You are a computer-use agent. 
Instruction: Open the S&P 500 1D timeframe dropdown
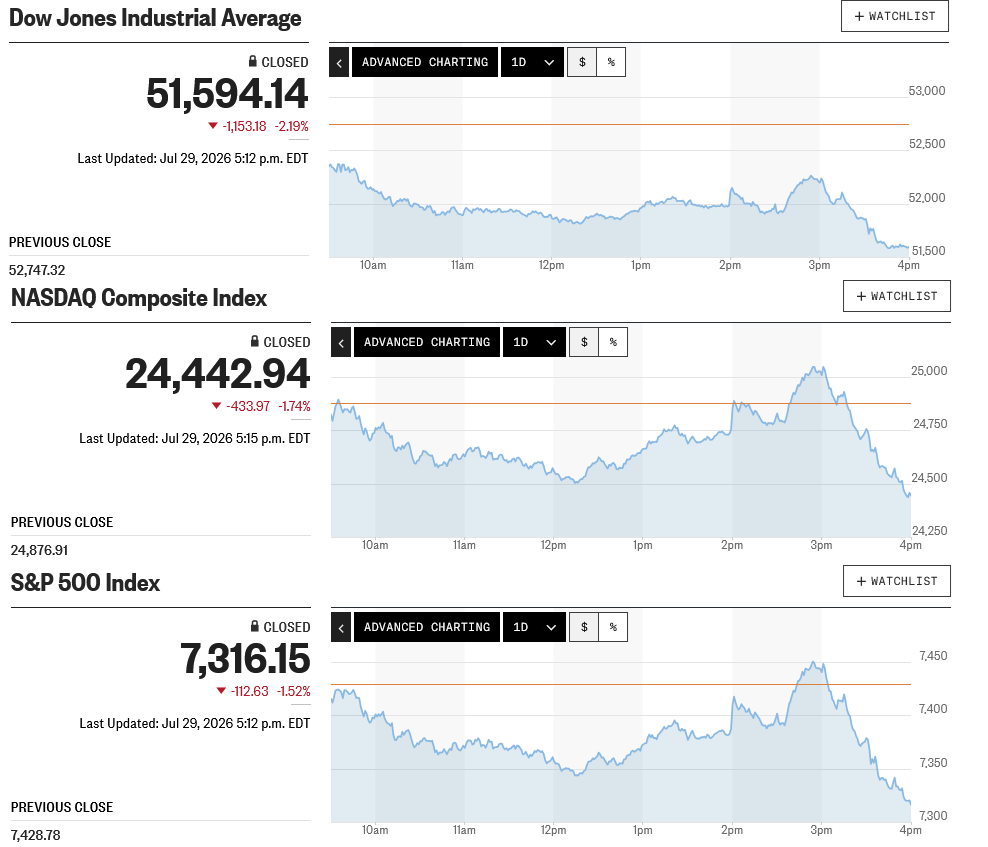click(534, 627)
